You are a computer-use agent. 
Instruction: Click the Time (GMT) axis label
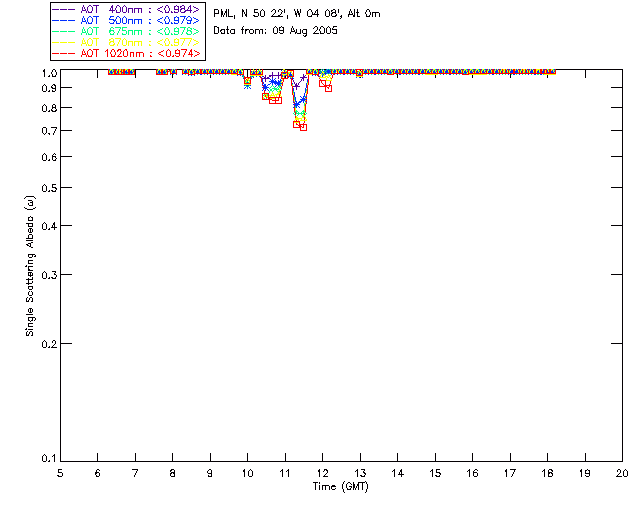click(340, 487)
